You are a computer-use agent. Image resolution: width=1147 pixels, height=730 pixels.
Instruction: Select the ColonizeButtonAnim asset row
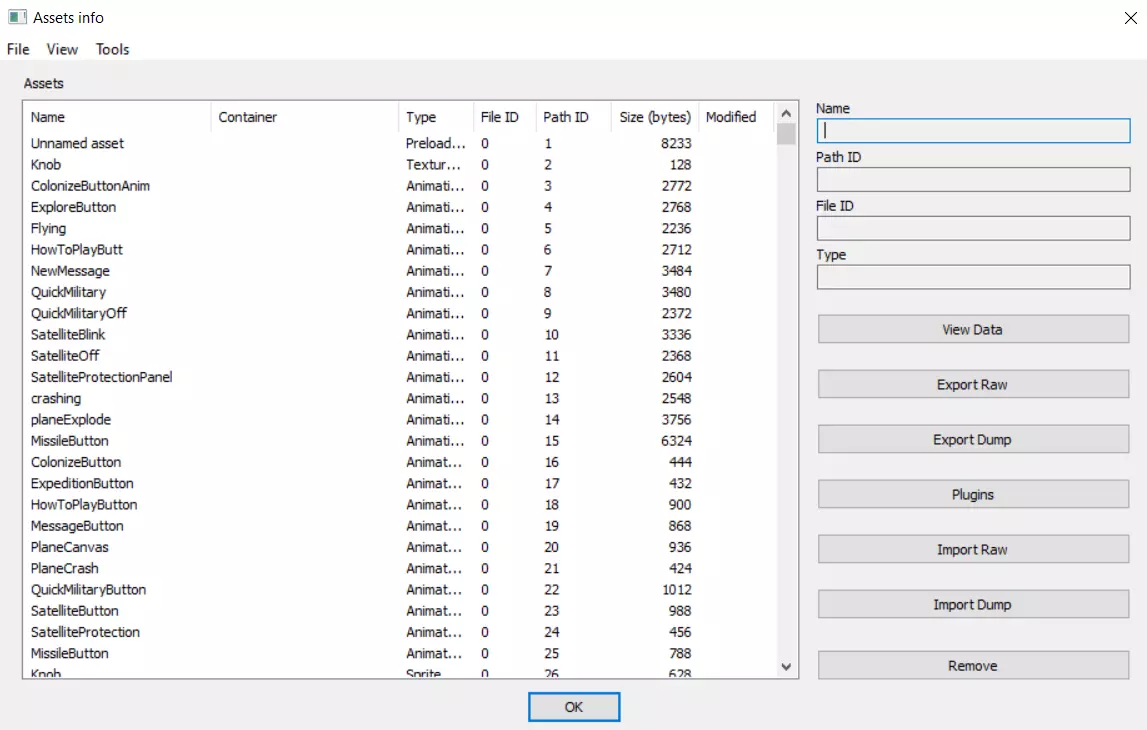click(90, 186)
